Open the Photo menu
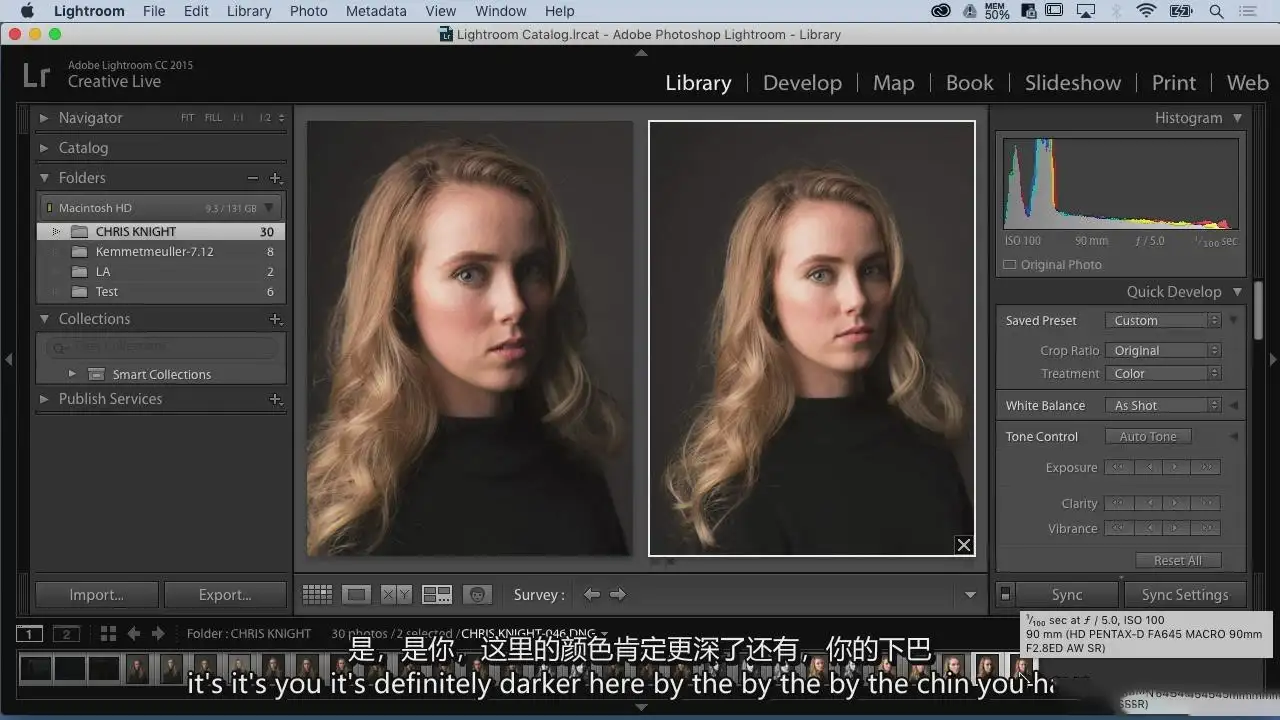1280x720 pixels. coord(308,11)
